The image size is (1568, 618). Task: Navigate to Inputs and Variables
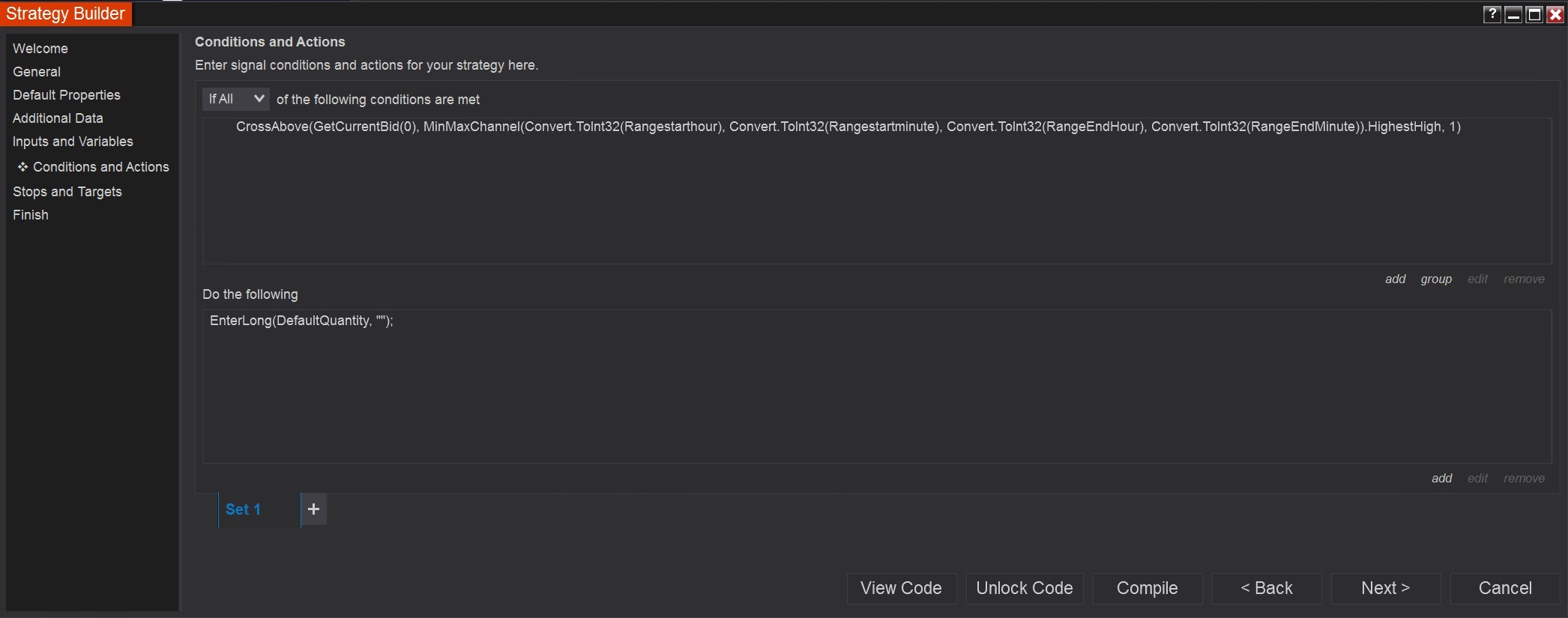73,142
